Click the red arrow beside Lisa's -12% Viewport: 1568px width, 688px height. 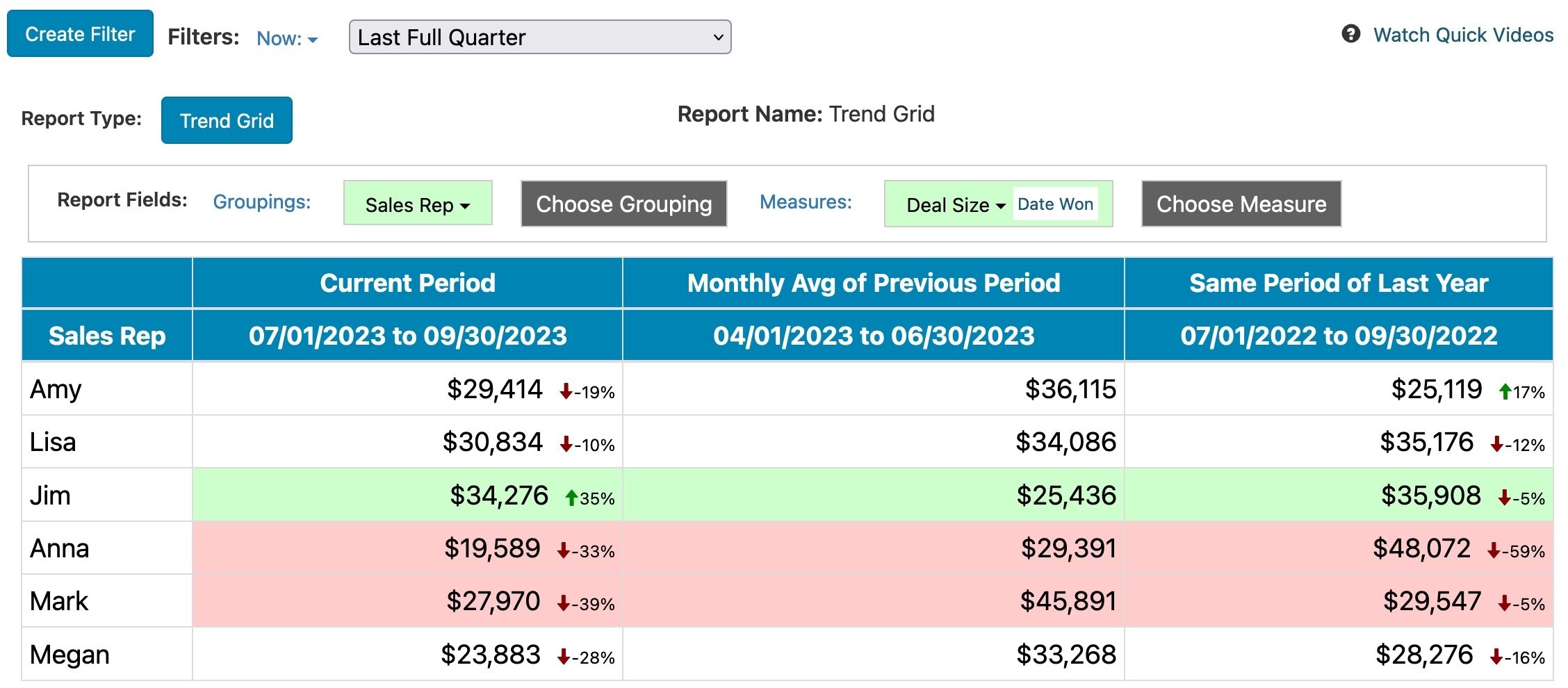pyautogui.click(x=1496, y=444)
